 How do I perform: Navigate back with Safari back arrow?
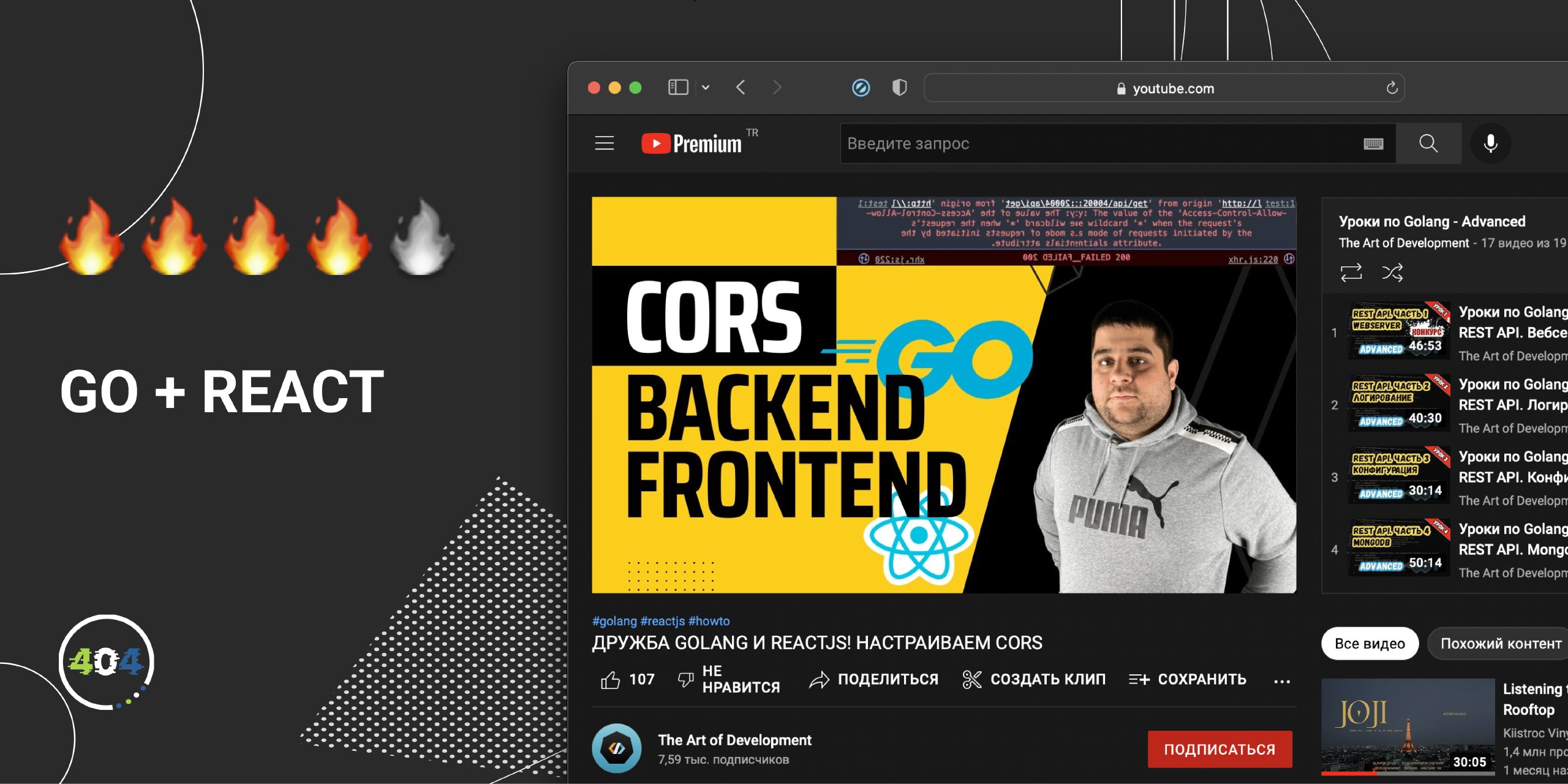[x=741, y=88]
